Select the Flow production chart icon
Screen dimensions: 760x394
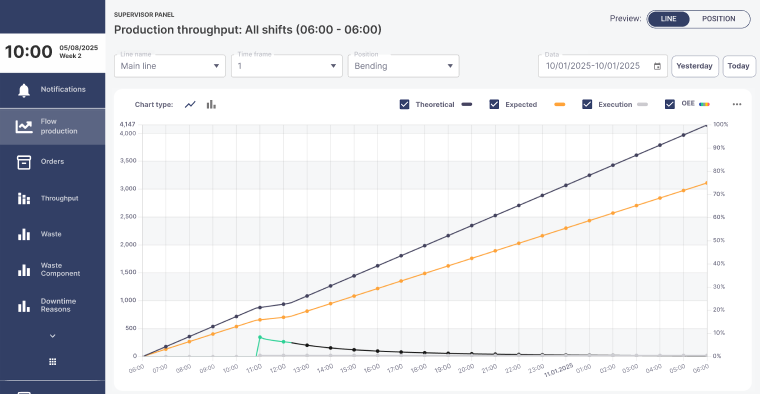[24, 126]
